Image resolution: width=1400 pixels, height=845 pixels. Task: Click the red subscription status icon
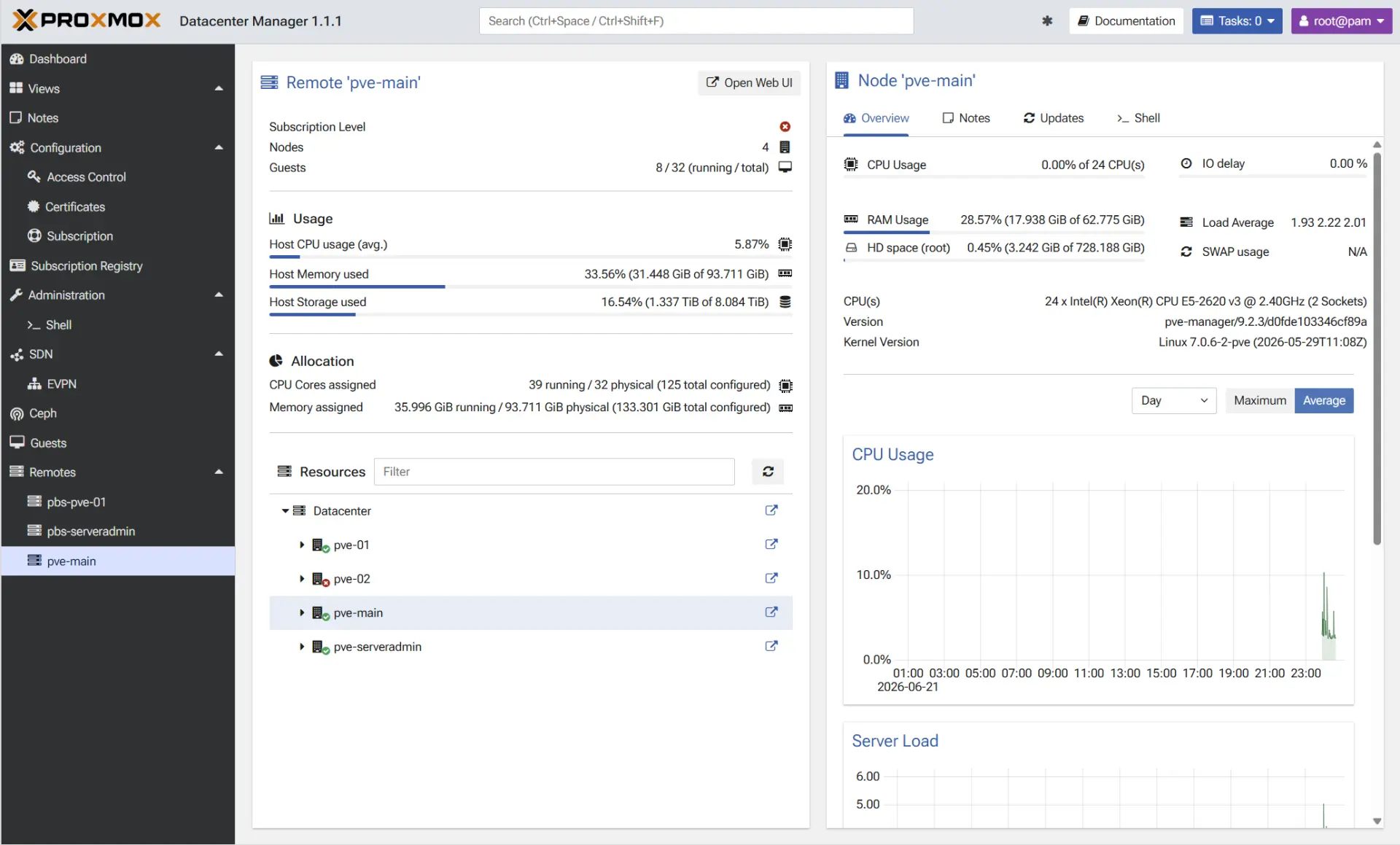(785, 127)
